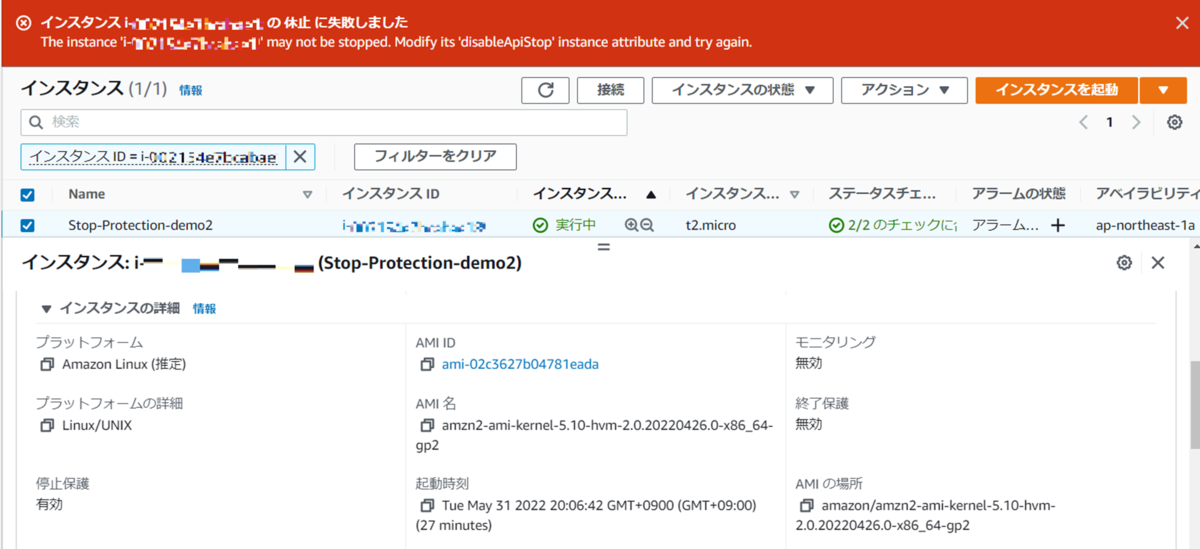Click the panel resize handle above details

click(603, 245)
